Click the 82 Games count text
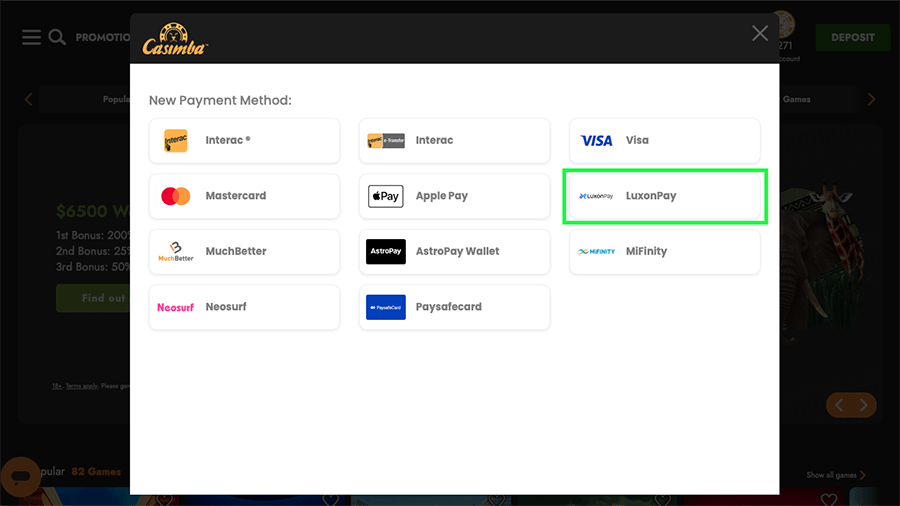Viewport: 900px width, 506px height. click(x=96, y=472)
